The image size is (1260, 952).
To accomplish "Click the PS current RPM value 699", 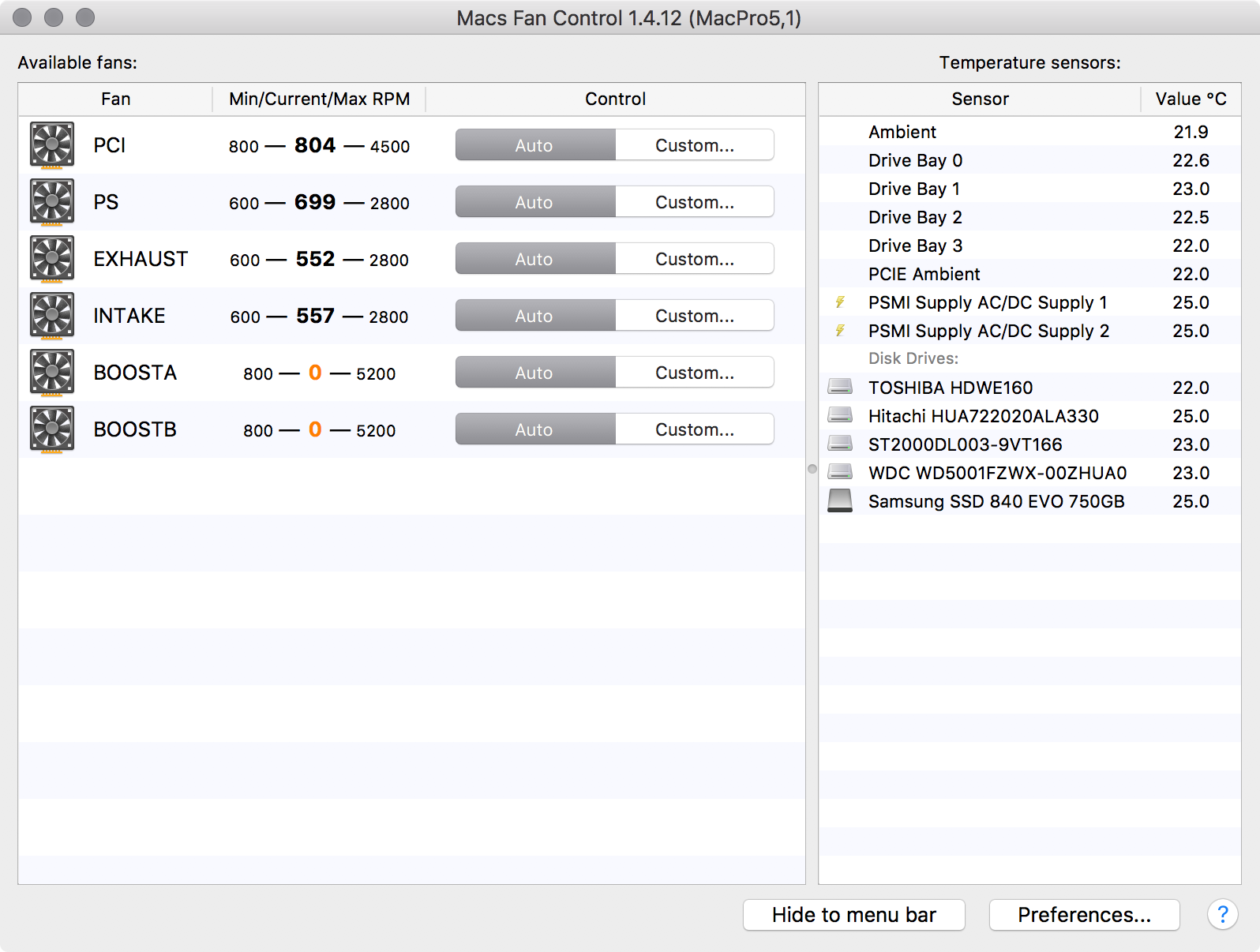I will [315, 202].
